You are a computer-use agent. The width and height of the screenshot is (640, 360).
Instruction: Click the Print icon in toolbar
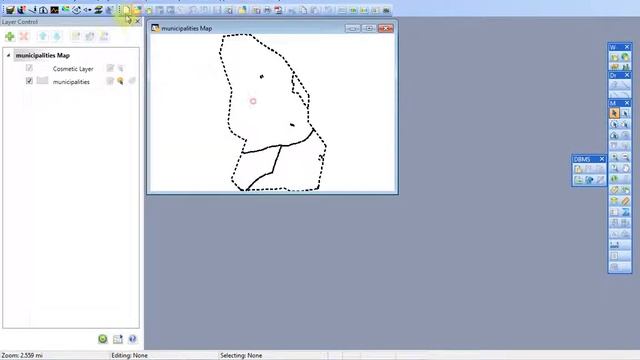click(x=267, y=10)
